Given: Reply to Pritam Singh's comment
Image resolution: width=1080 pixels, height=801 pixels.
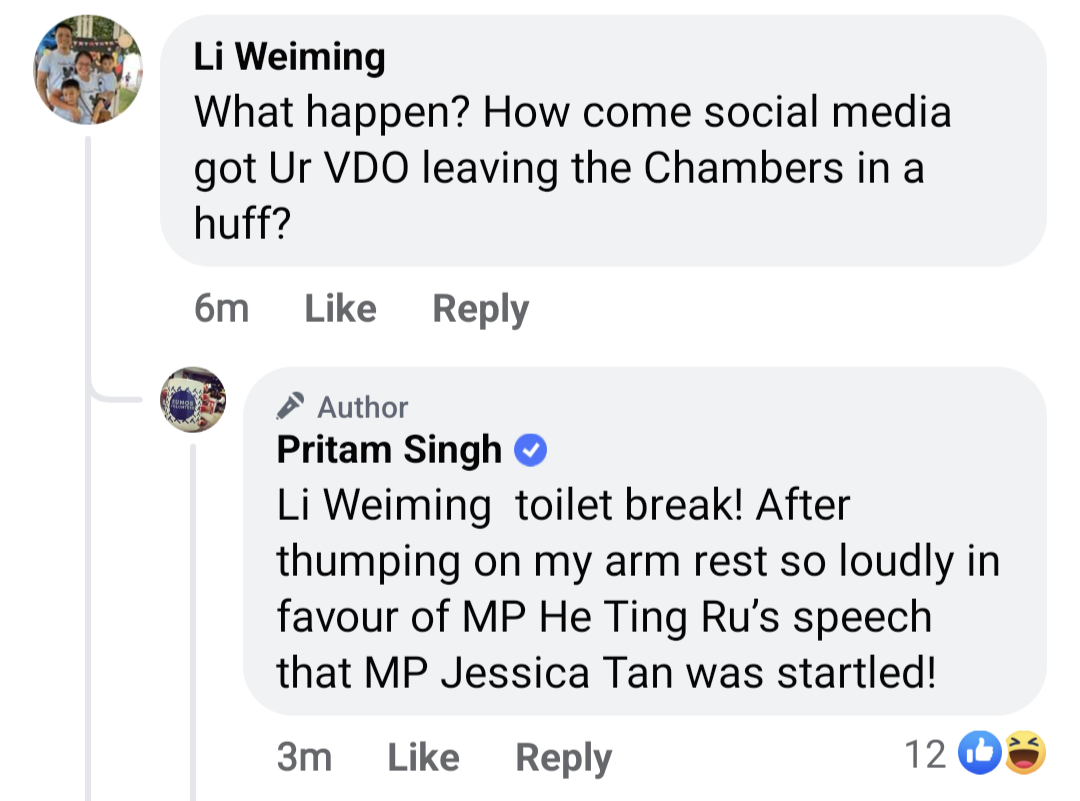Looking at the screenshot, I should pyautogui.click(x=563, y=757).
